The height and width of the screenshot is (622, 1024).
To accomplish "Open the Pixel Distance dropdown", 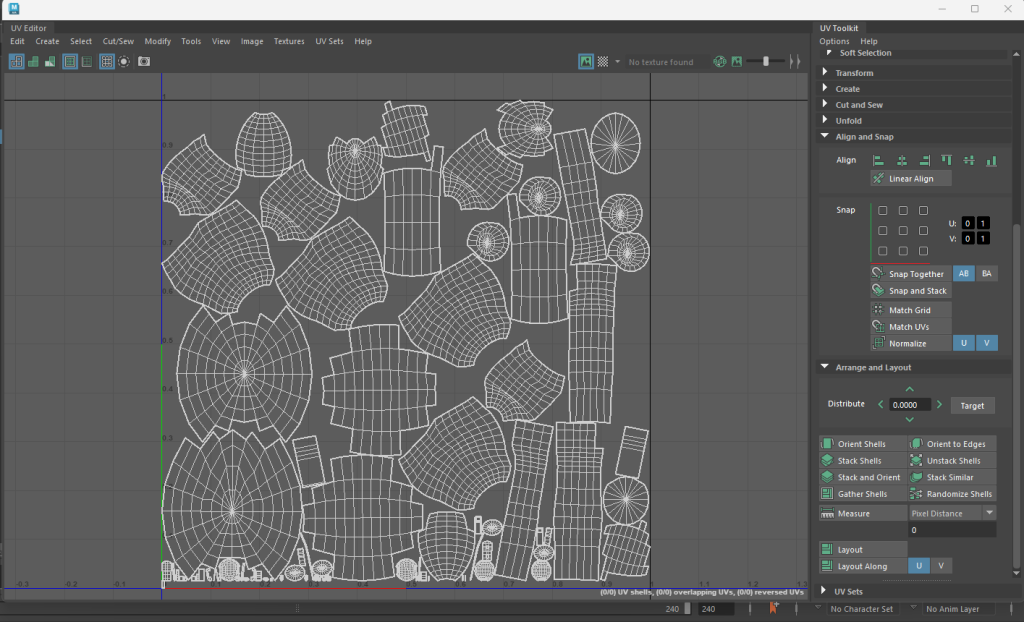I will (x=952, y=513).
